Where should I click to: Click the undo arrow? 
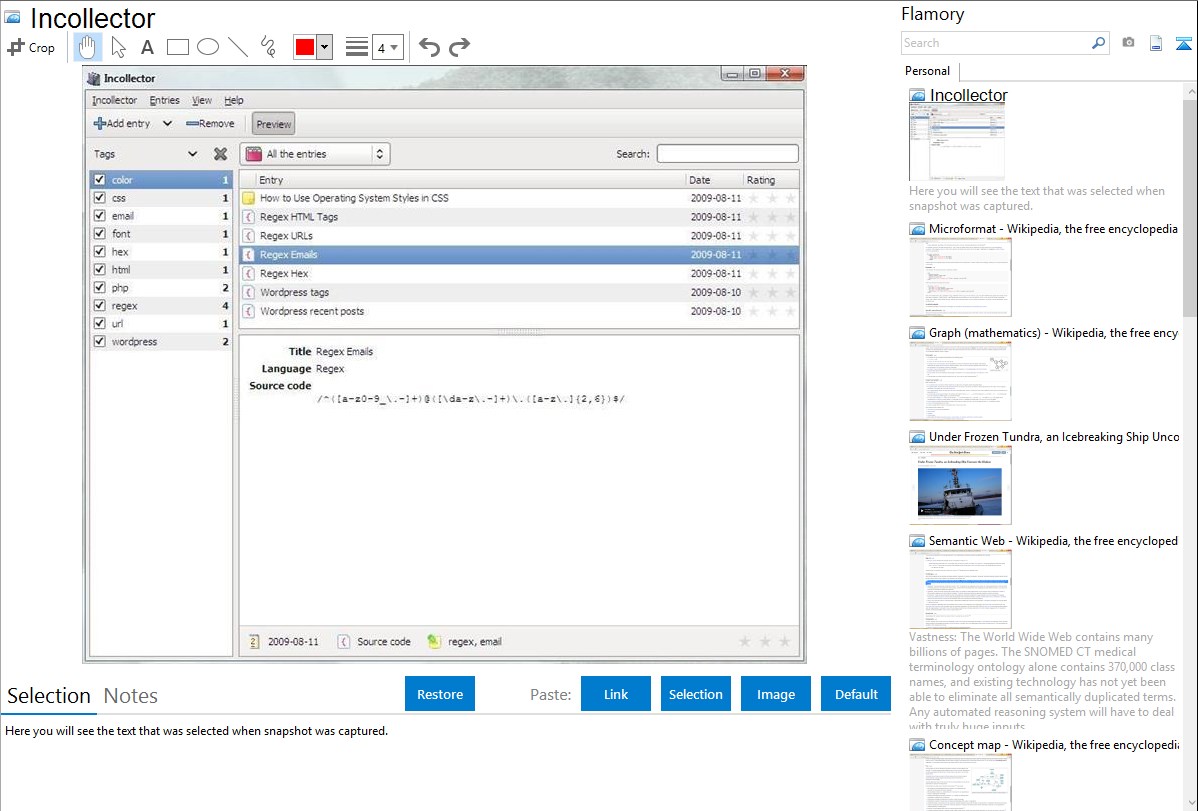[x=429, y=47]
